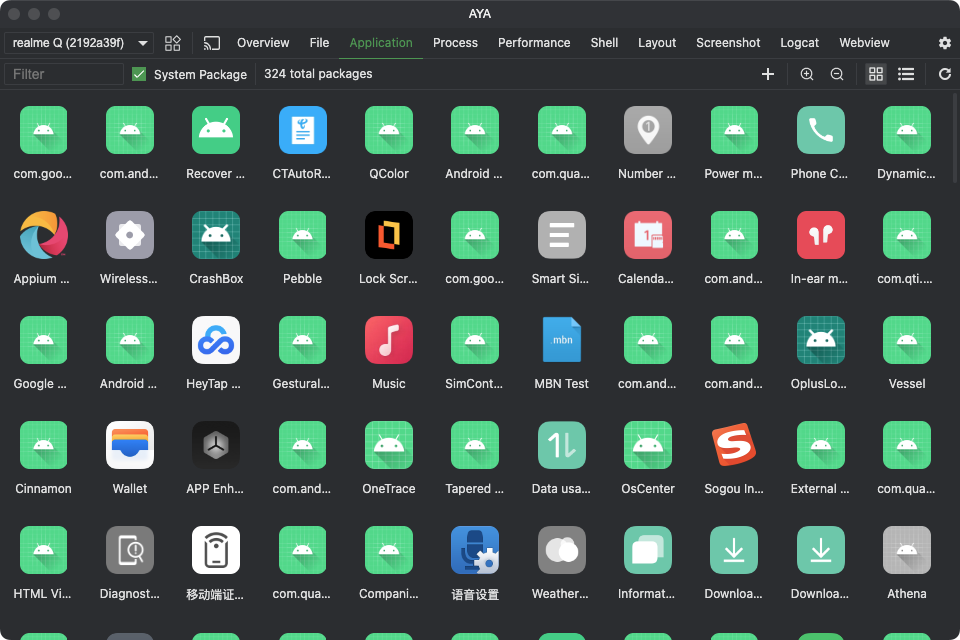The image size is (960, 640).
Task: Open the Smart Si... app icon
Action: [x=561, y=235]
